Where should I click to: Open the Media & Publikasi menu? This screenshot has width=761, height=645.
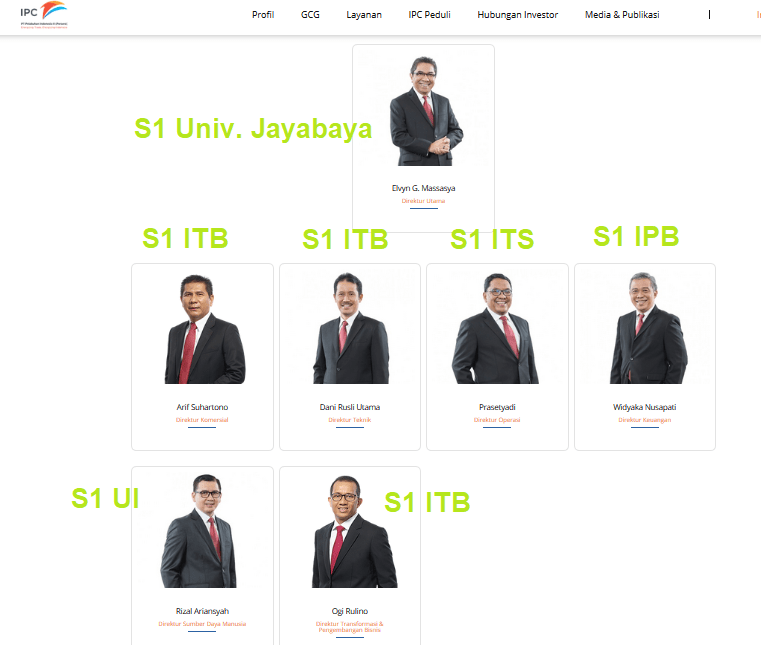click(622, 15)
